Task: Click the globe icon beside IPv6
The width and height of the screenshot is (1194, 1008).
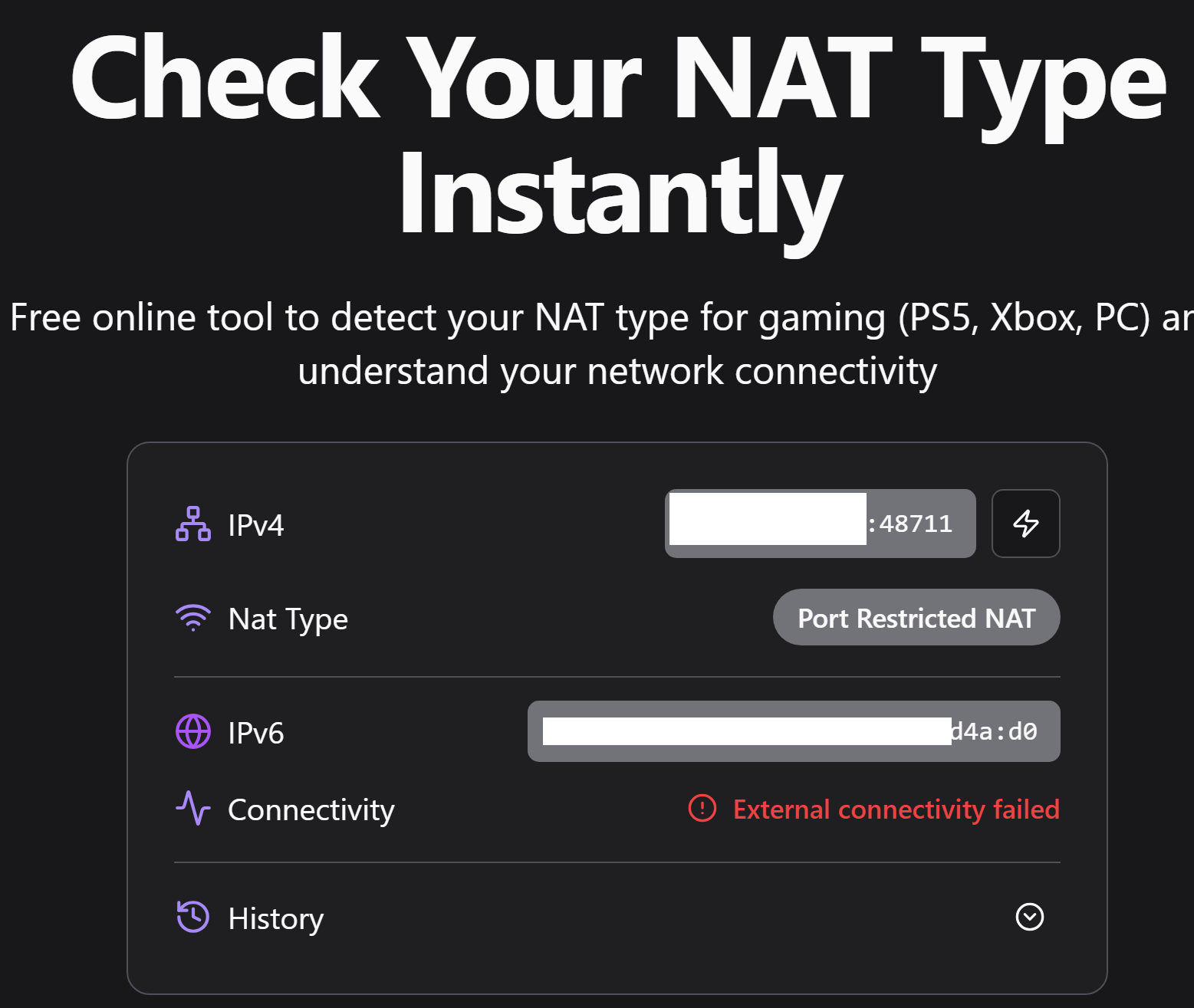Action: point(192,732)
